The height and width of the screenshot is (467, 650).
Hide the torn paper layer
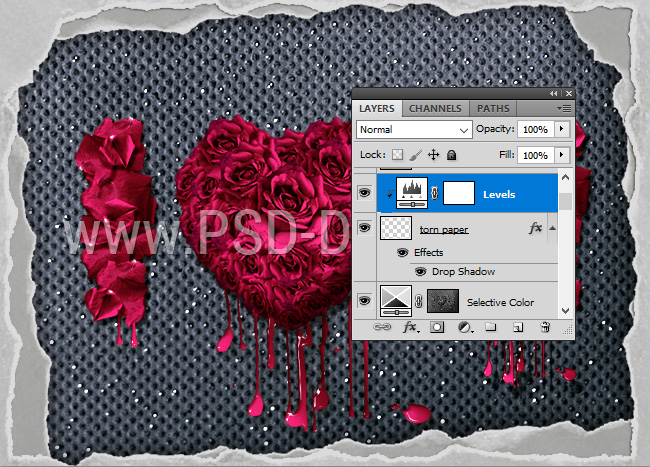(x=364, y=227)
